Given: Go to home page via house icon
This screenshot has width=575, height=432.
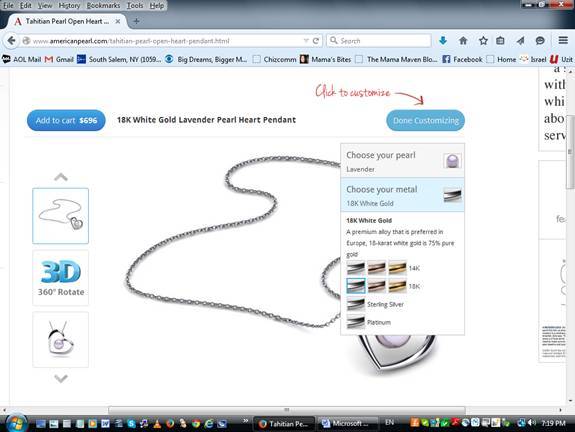Looking at the screenshot, I should pos(463,41).
